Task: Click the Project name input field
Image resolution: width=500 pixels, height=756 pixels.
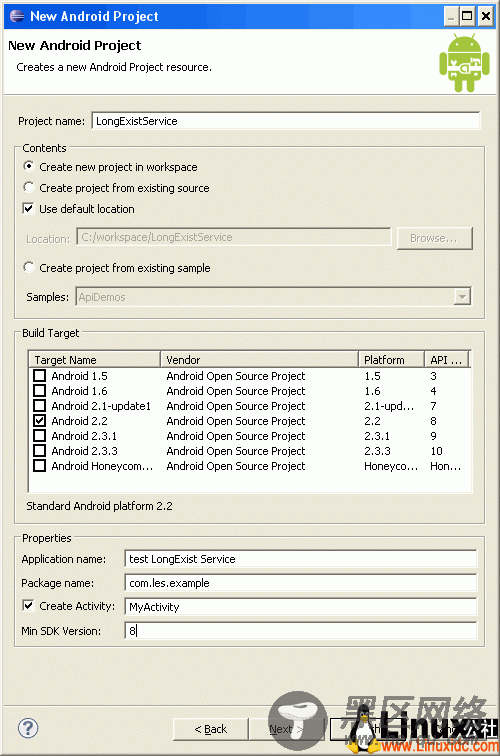Action: [286, 121]
